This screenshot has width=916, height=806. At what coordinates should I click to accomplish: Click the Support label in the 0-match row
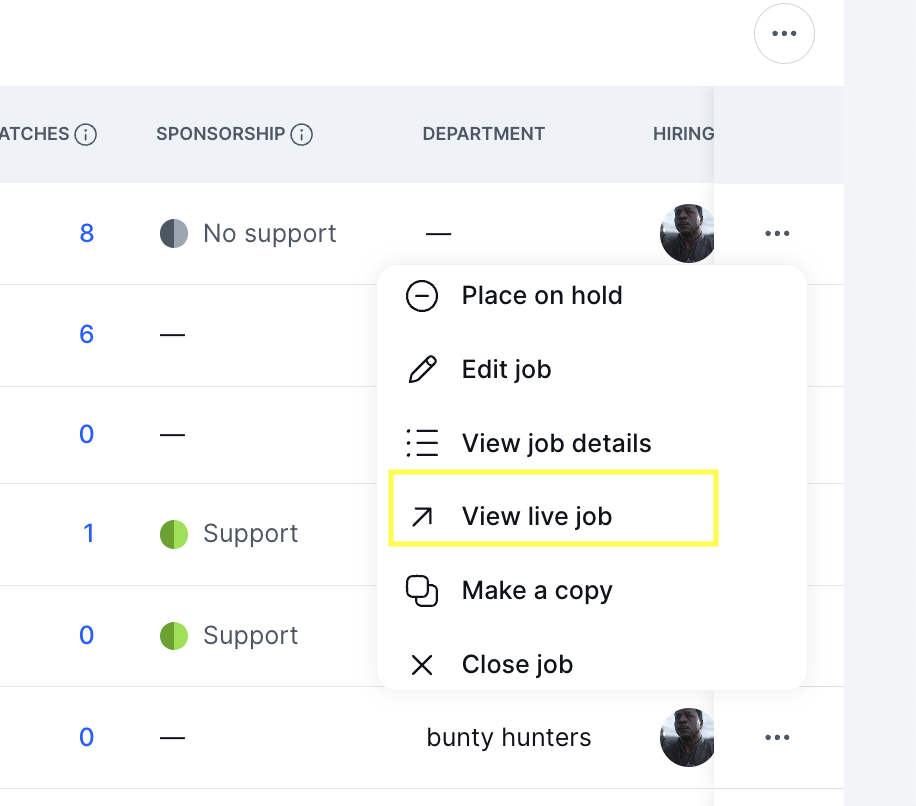[x=251, y=635]
